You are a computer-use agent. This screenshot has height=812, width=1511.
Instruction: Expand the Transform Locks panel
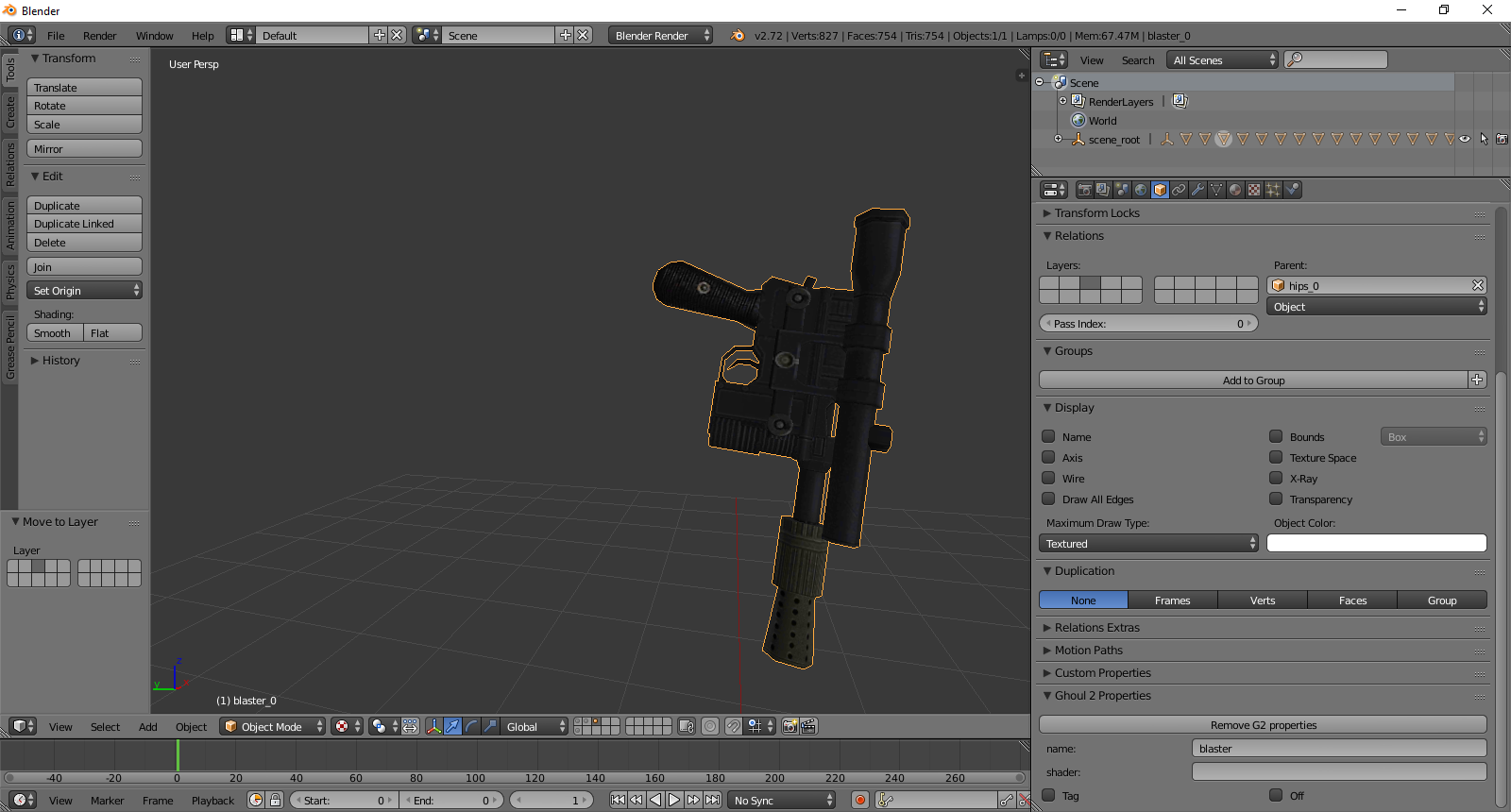(x=1096, y=213)
